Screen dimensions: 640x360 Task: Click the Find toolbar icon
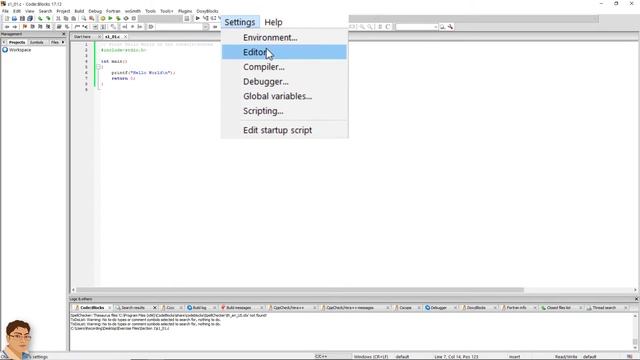point(83,18)
